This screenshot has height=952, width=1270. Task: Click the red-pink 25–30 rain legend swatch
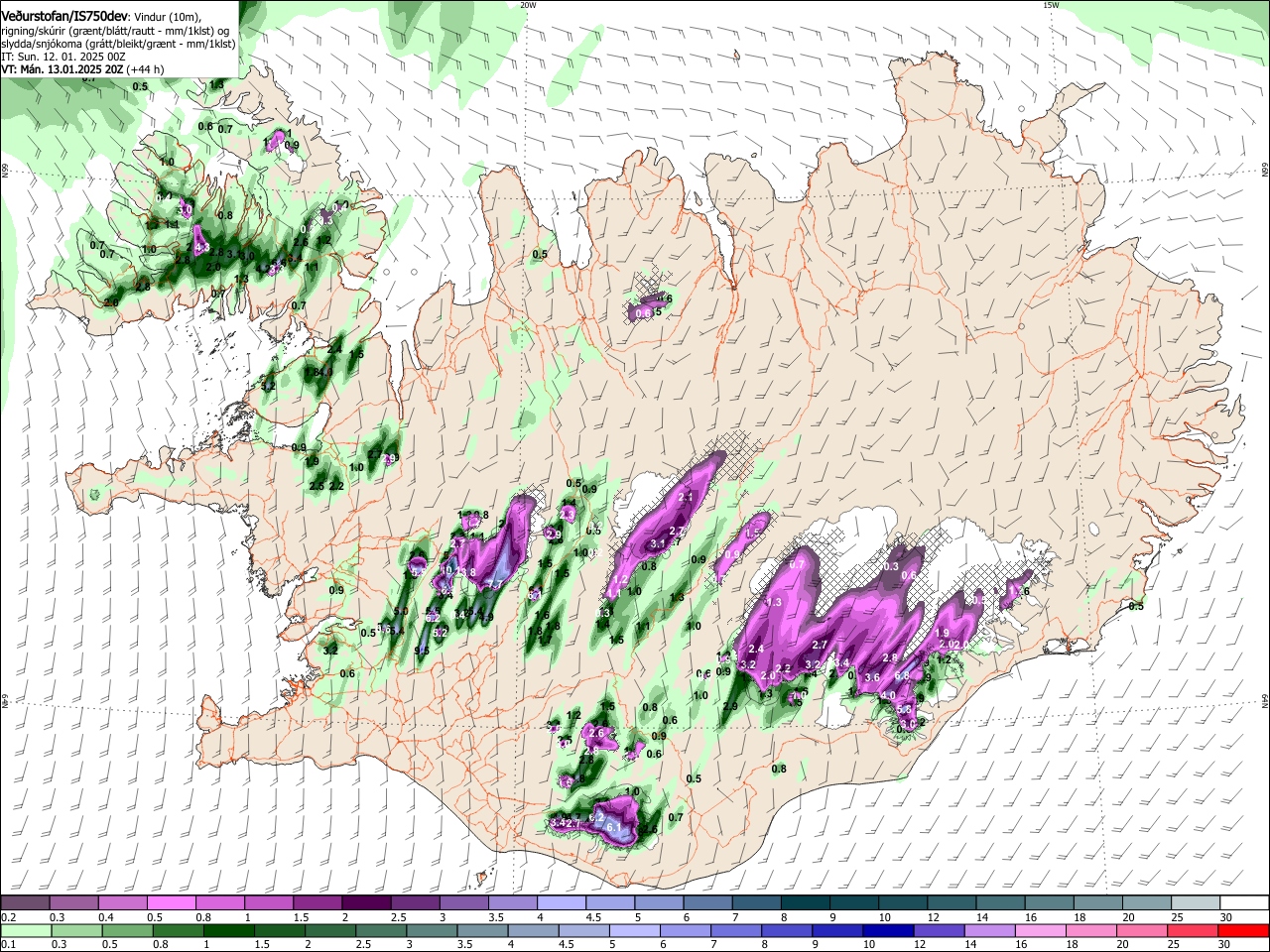click(1194, 931)
